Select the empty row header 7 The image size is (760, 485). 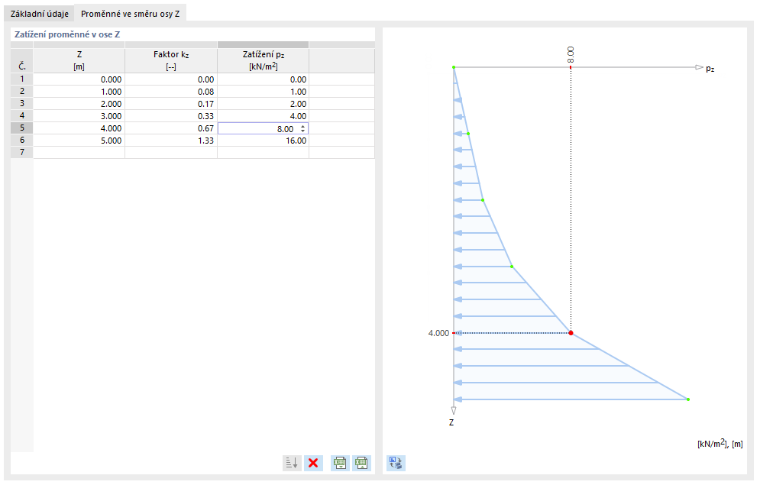[22, 152]
